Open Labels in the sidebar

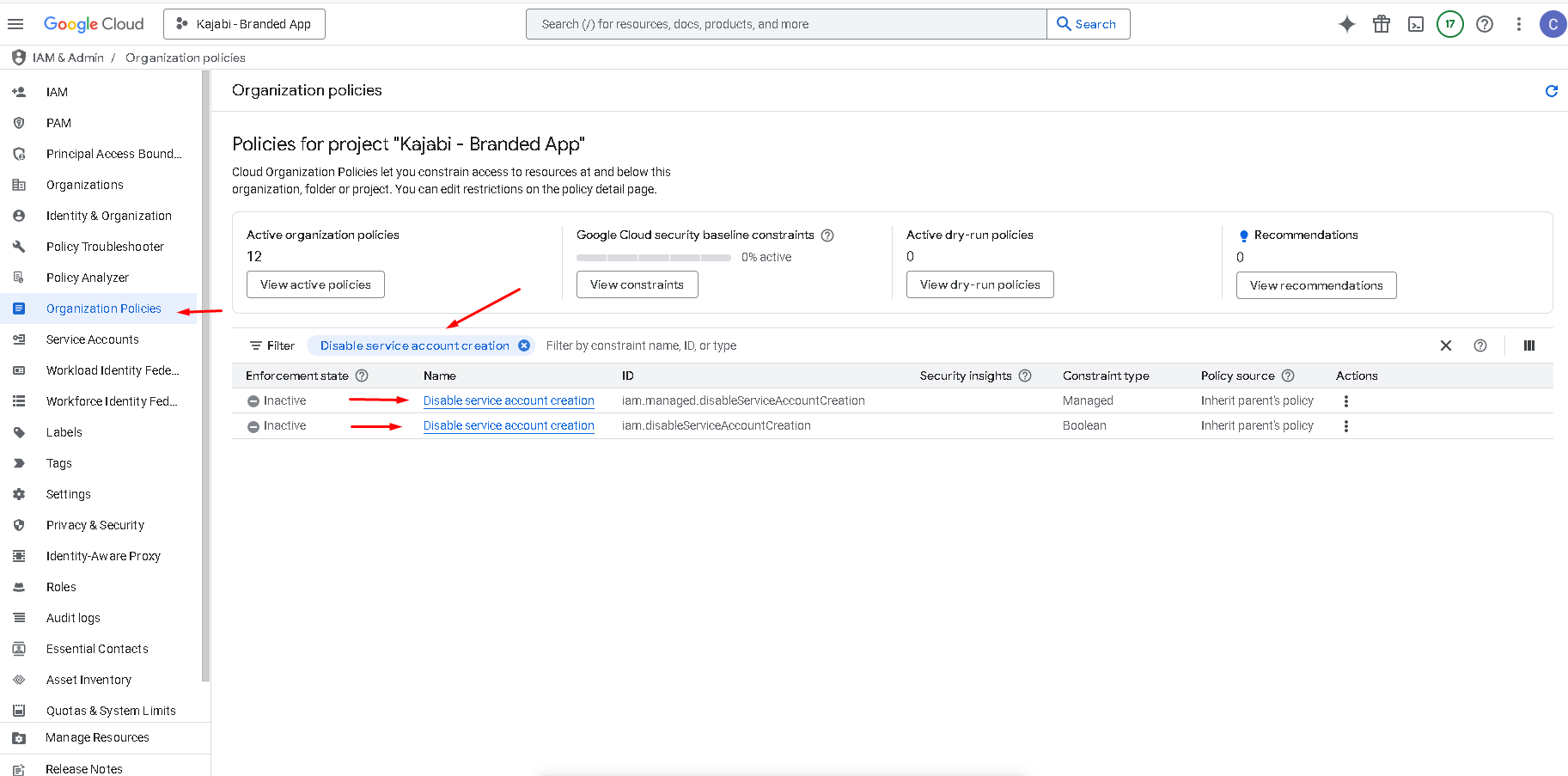point(99,432)
